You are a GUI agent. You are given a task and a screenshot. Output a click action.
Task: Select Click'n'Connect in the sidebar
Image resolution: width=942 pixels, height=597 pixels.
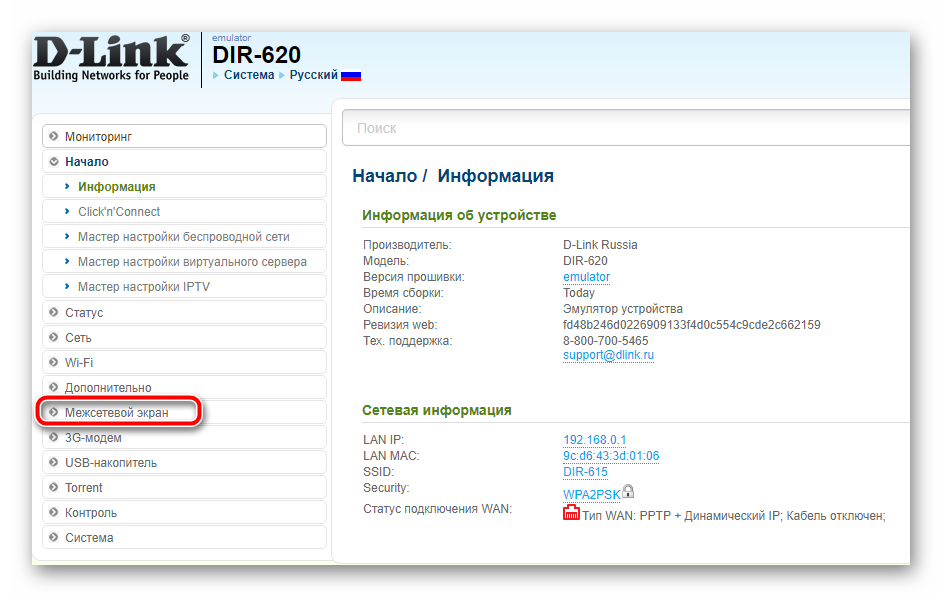[x=119, y=211]
